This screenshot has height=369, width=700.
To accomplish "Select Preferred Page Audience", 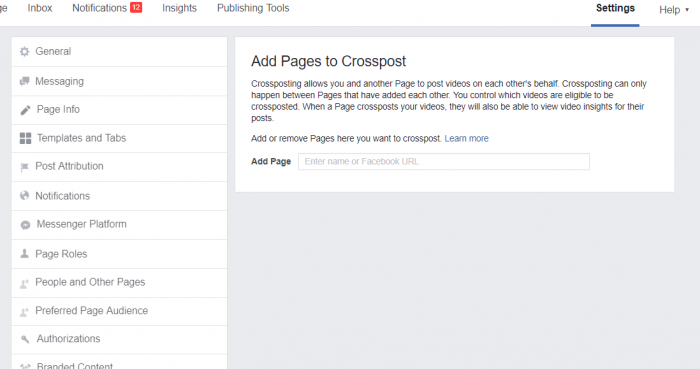I will pyautogui.click(x=119, y=311).
